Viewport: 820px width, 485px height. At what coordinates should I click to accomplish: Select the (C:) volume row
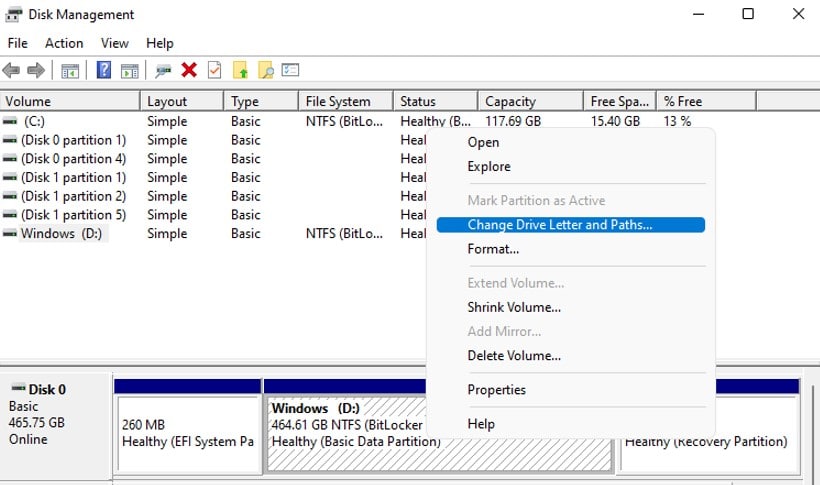[35, 121]
